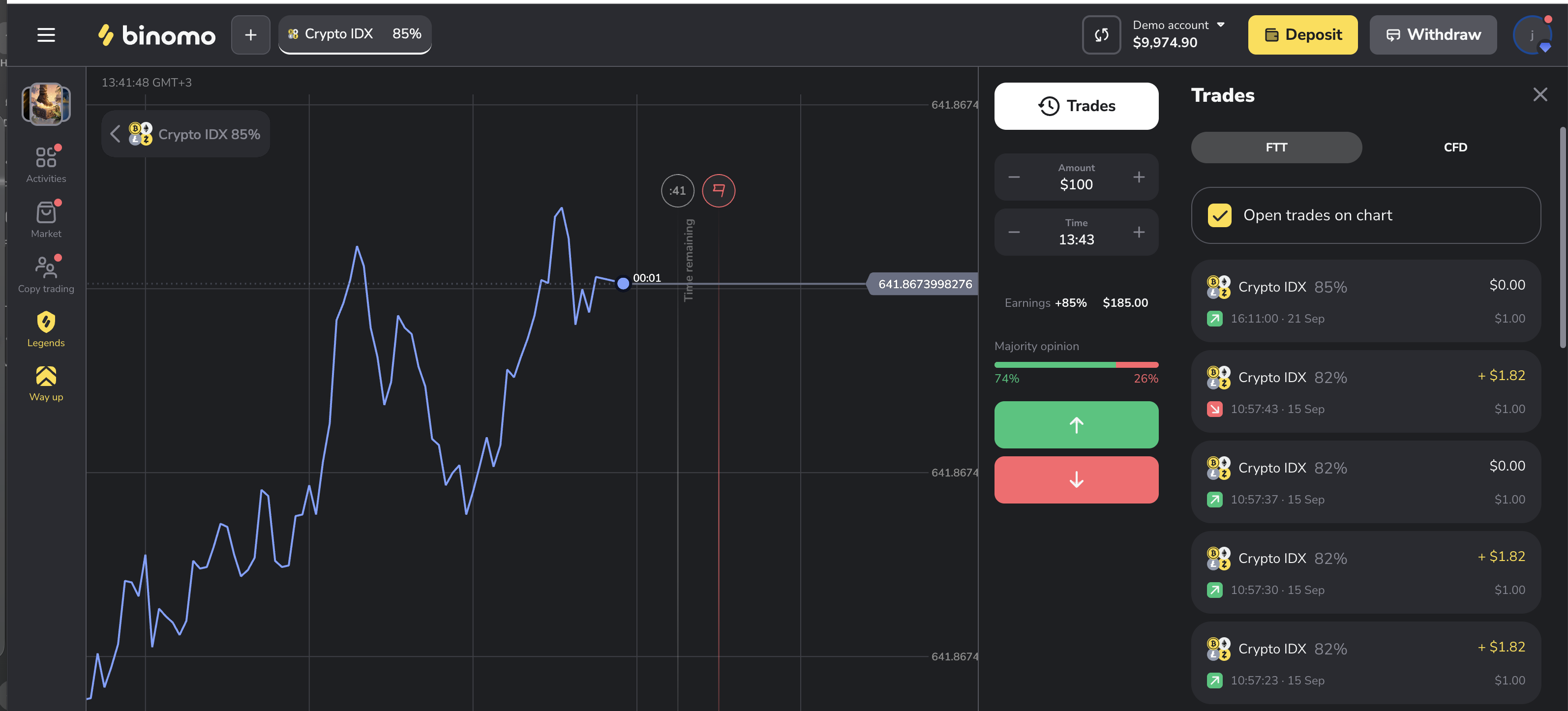Open the 10:57:23 15 Sep trade

(x=1366, y=663)
